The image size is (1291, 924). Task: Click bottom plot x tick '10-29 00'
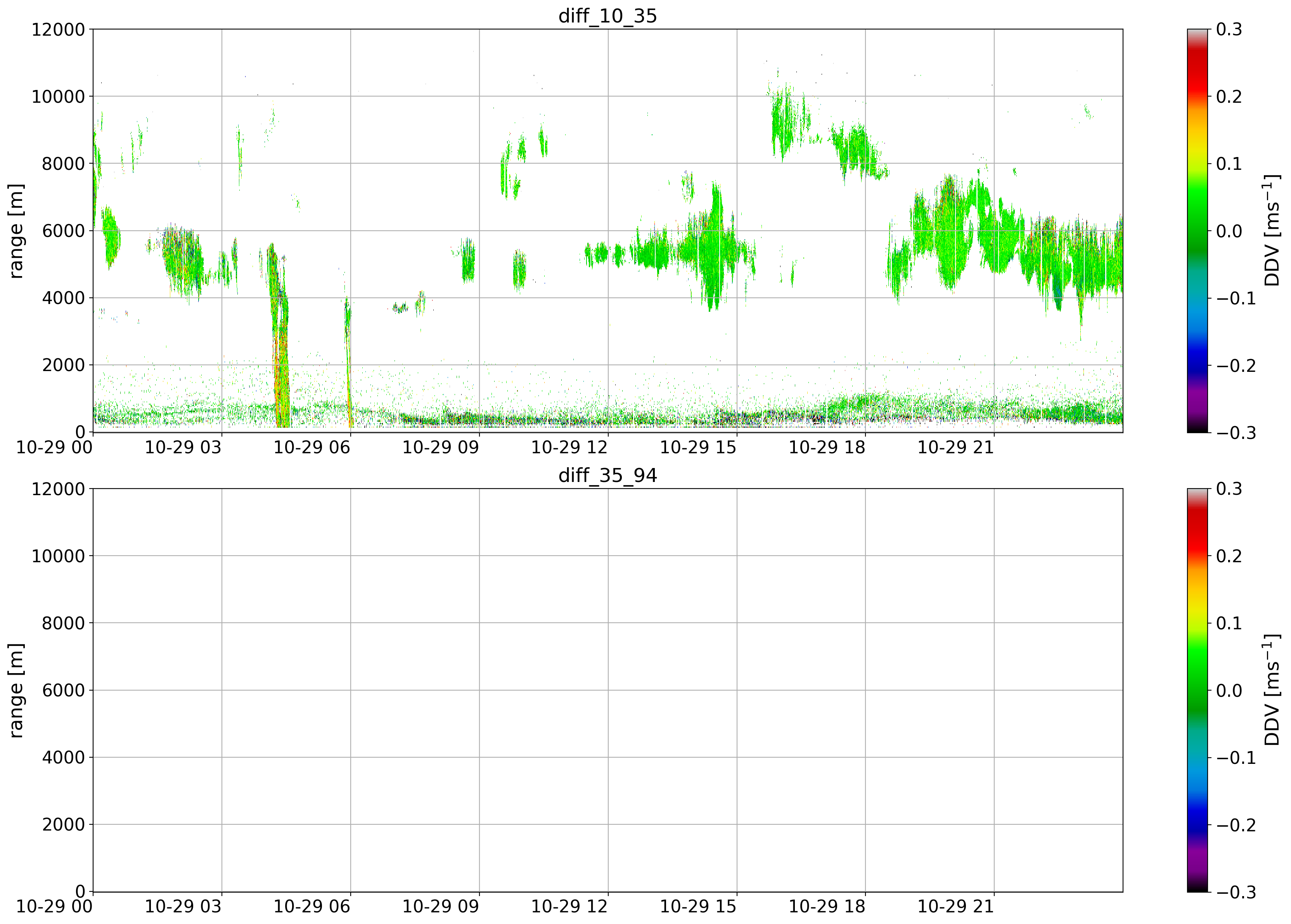click(54, 907)
